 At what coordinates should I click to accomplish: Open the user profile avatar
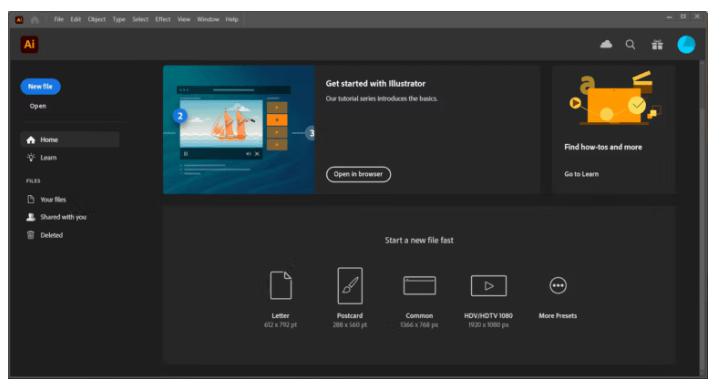pyautogui.click(x=686, y=45)
